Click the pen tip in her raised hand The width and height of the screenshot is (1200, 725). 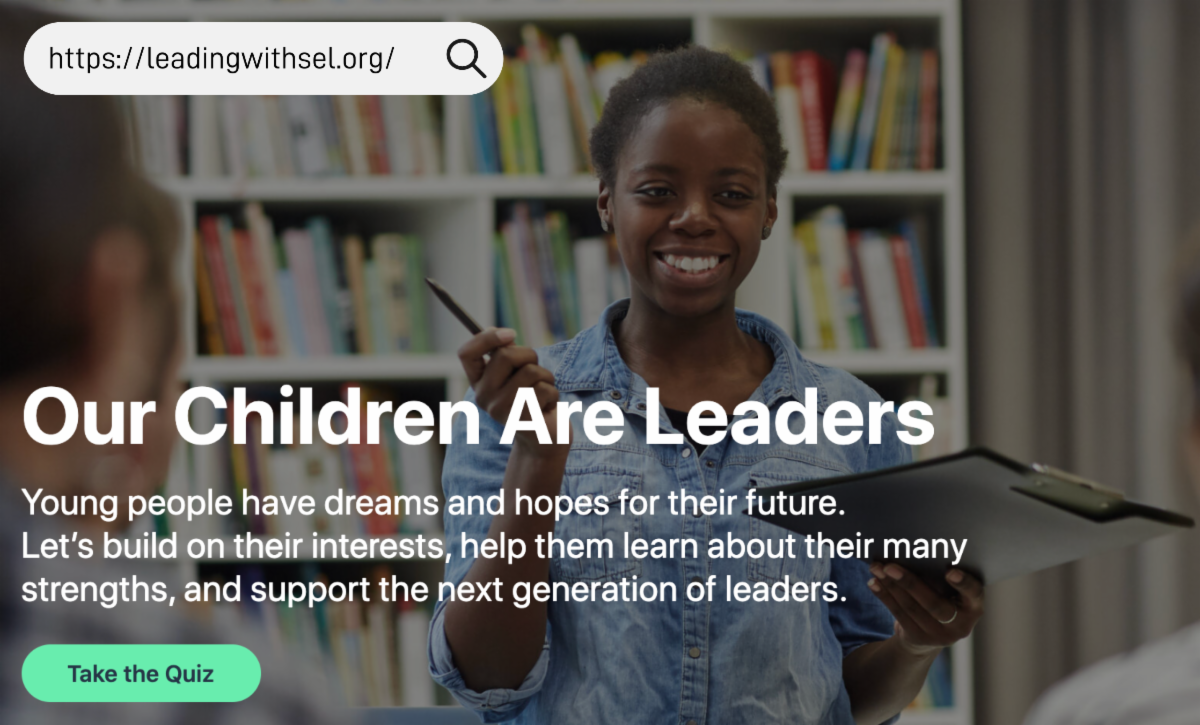(432, 286)
